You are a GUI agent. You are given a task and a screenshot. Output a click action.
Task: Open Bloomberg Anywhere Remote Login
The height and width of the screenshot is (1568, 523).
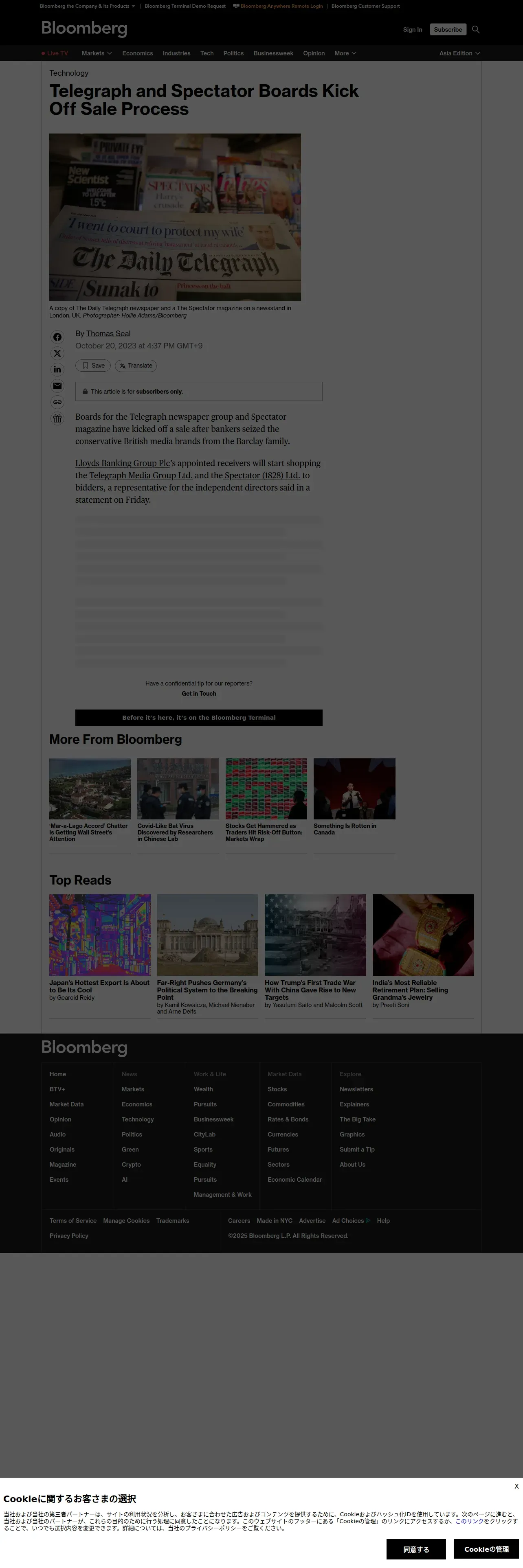pos(278,6)
